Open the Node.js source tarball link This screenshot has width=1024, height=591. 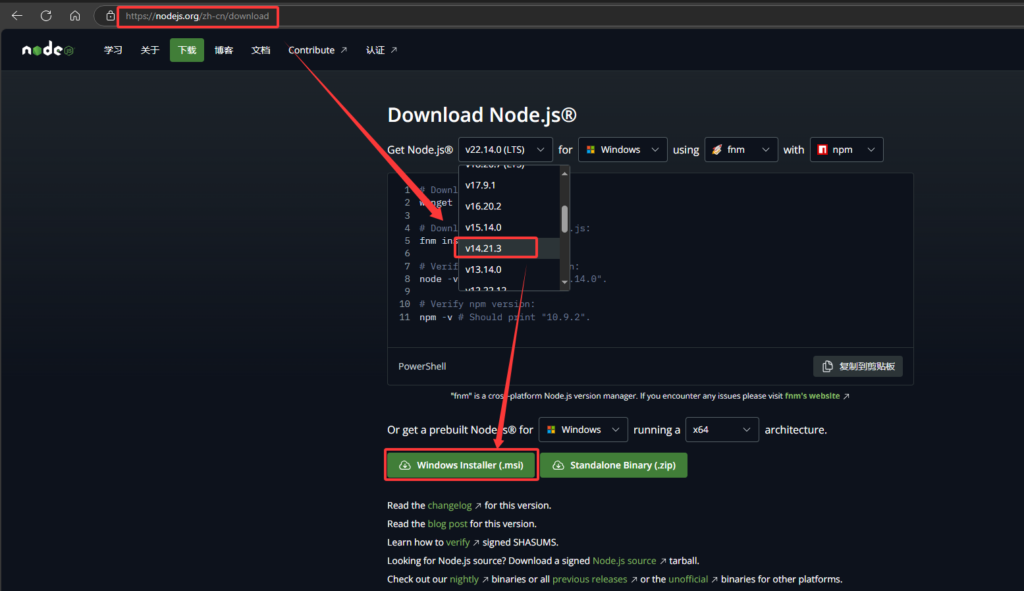629,560
